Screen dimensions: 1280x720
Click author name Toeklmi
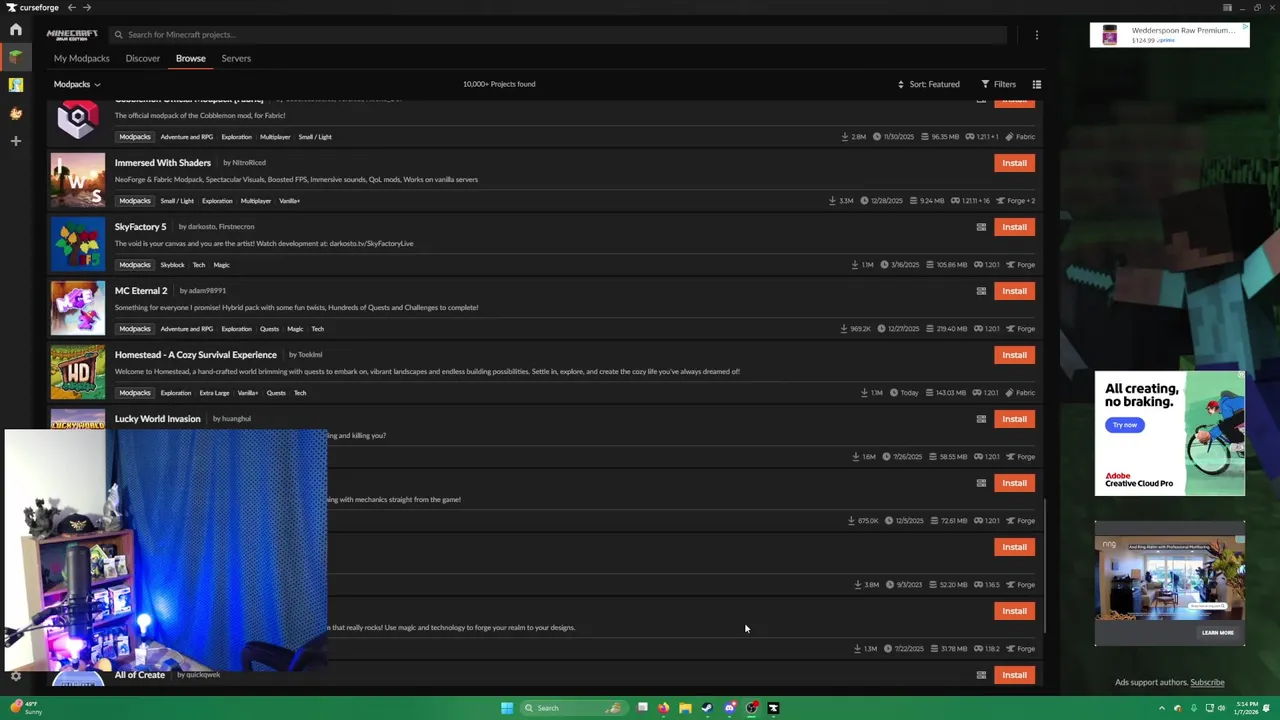(310, 355)
